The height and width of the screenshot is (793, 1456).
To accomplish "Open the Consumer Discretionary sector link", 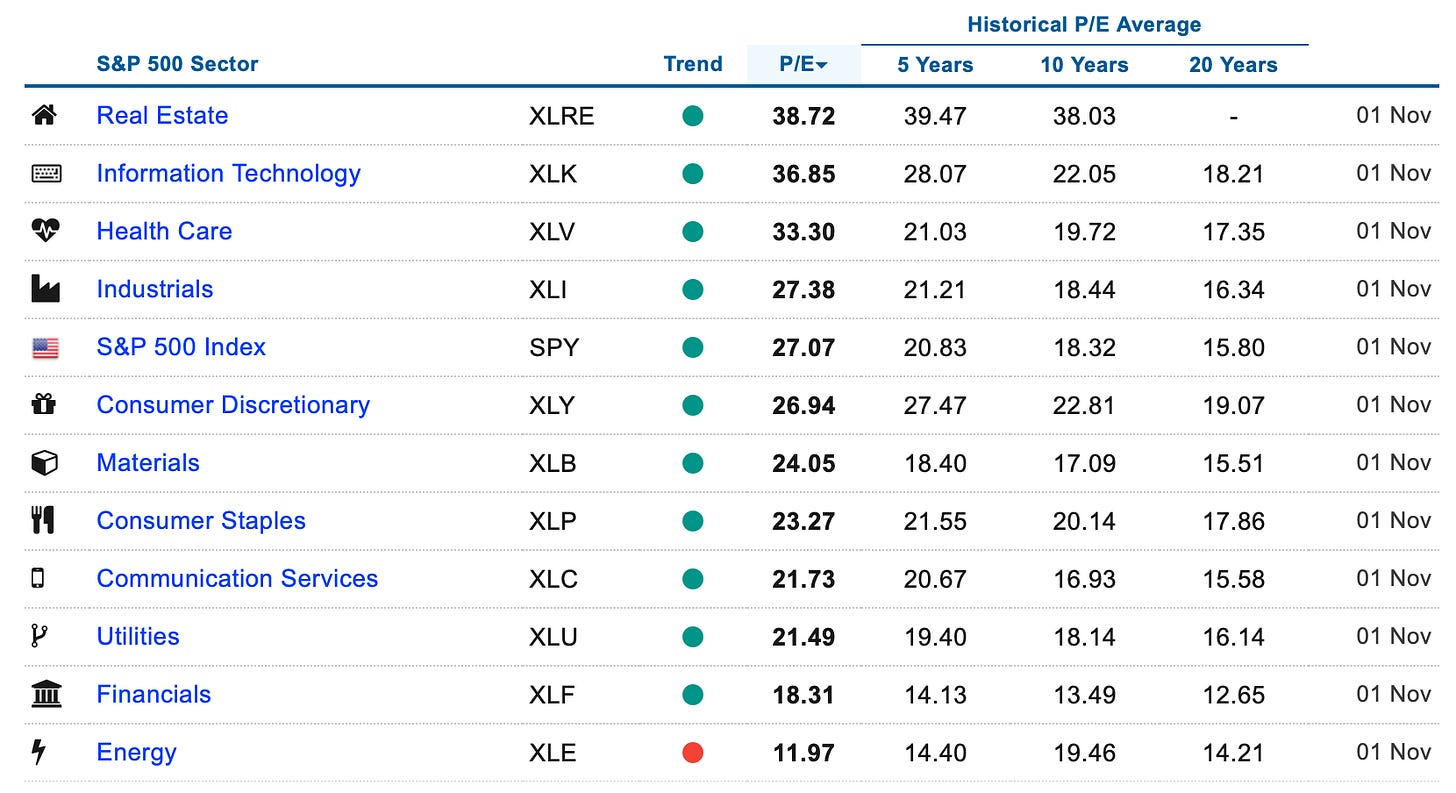I will [233, 405].
